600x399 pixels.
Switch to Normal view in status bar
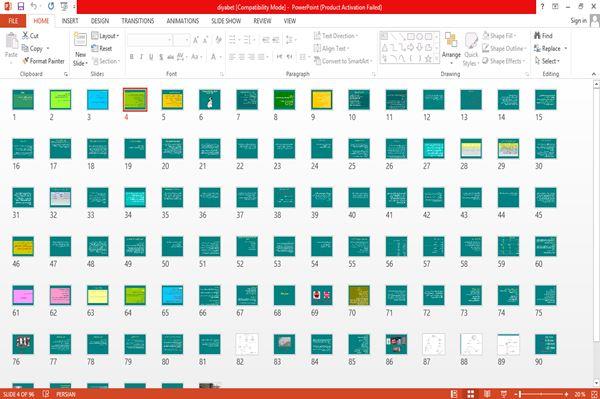[454, 394]
